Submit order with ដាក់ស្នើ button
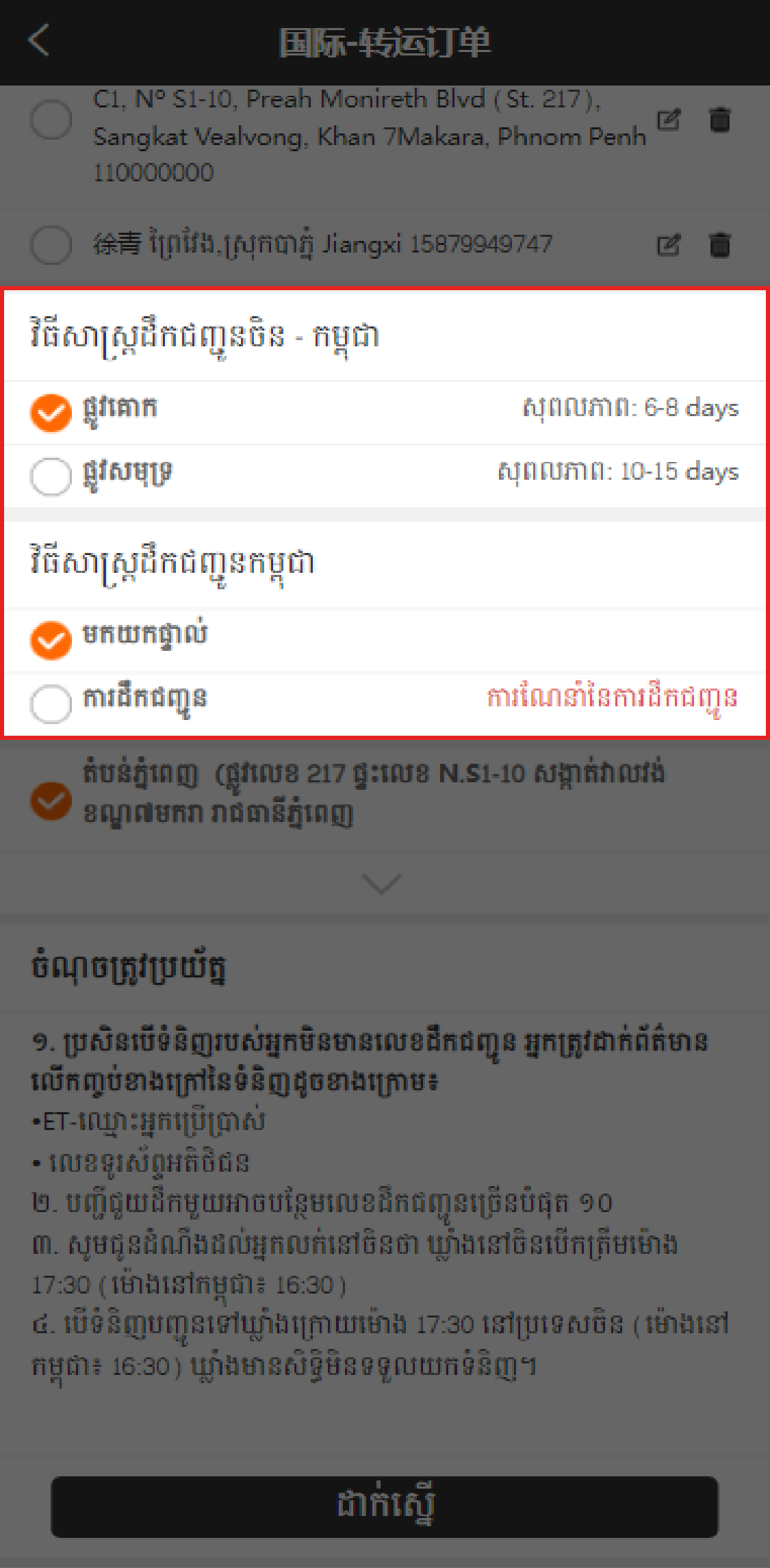The height and width of the screenshot is (1568, 770). coord(385,1506)
